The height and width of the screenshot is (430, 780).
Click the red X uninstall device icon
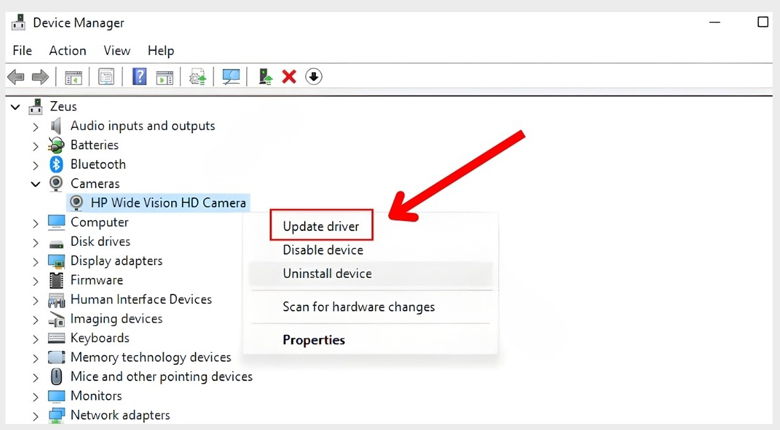pos(289,77)
